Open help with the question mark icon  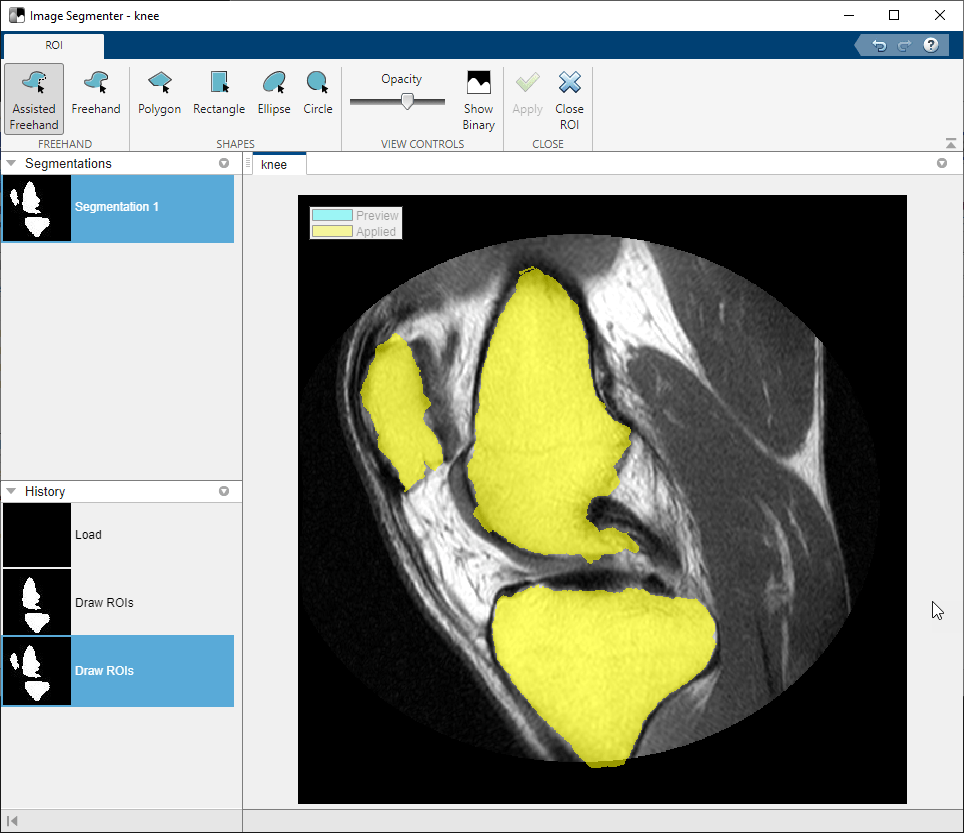tap(931, 45)
